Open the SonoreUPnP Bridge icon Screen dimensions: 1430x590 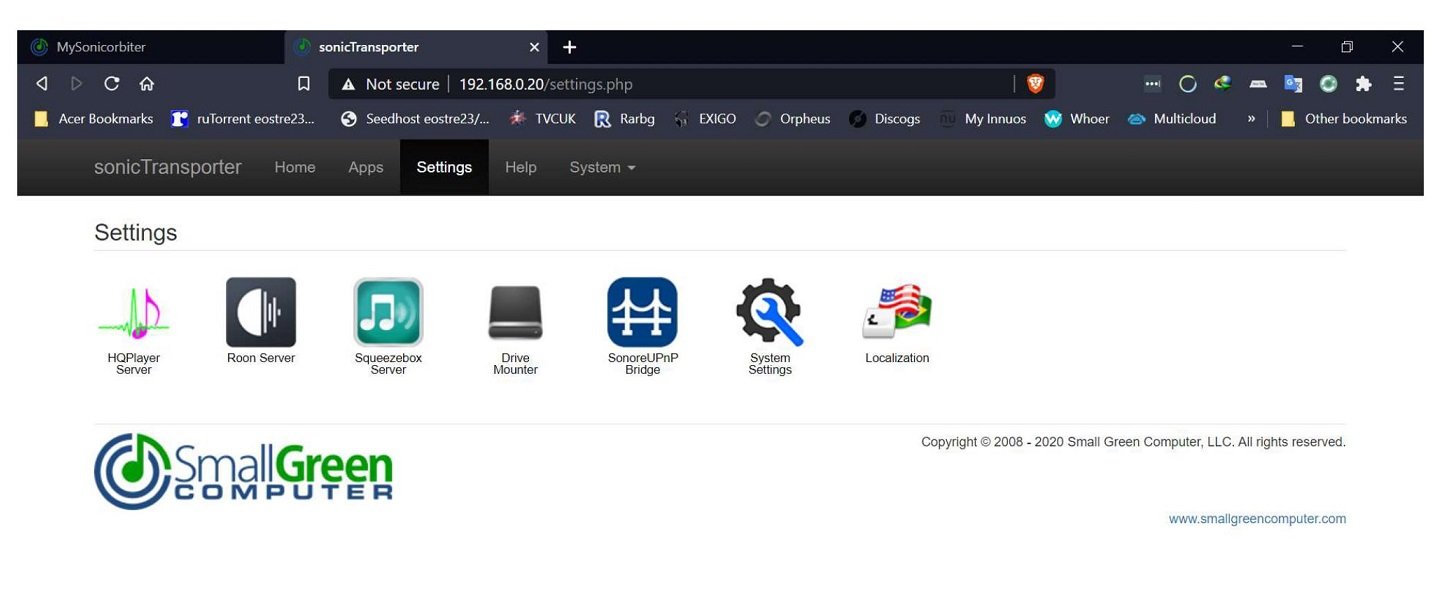tap(642, 312)
